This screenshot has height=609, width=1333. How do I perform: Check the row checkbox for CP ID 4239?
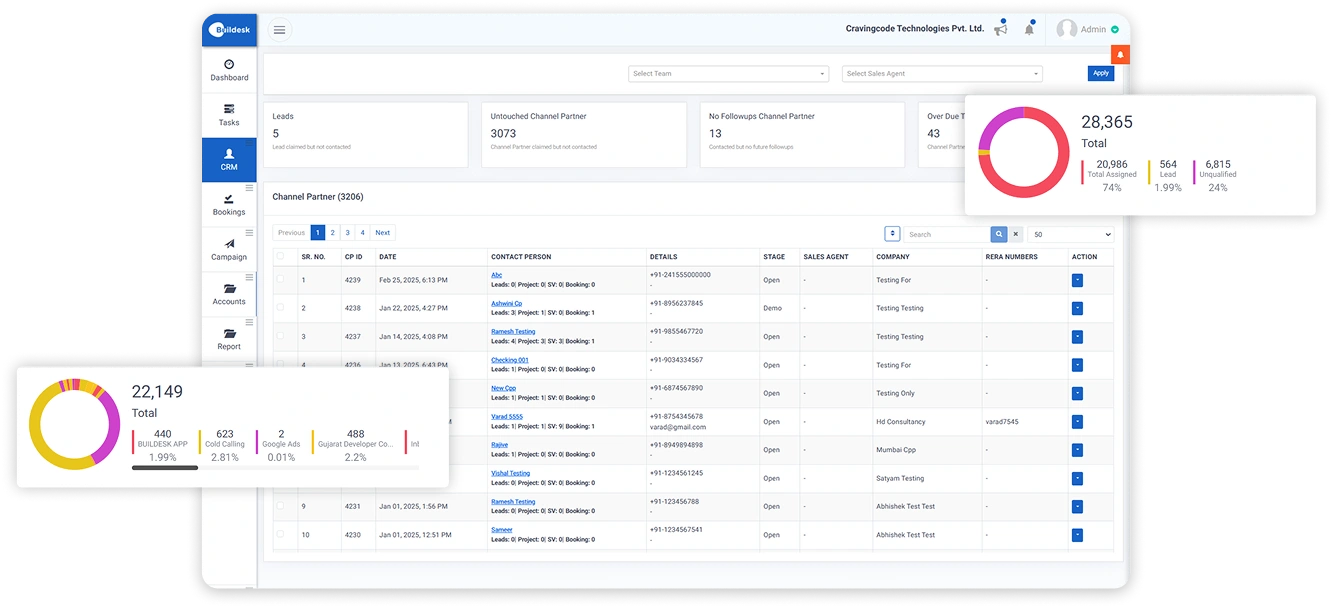click(280, 279)
